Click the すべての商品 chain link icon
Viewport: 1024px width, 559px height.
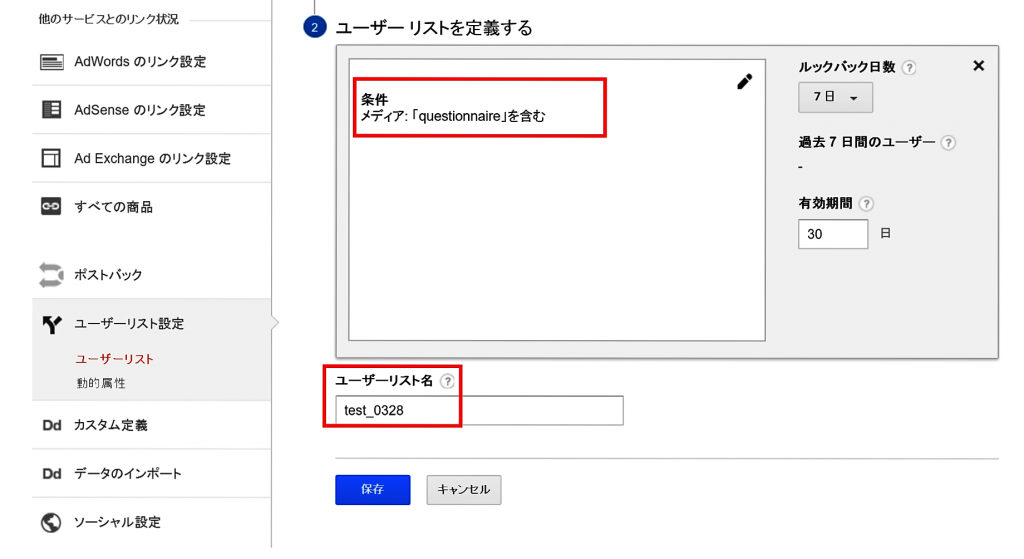pos(51,207)
